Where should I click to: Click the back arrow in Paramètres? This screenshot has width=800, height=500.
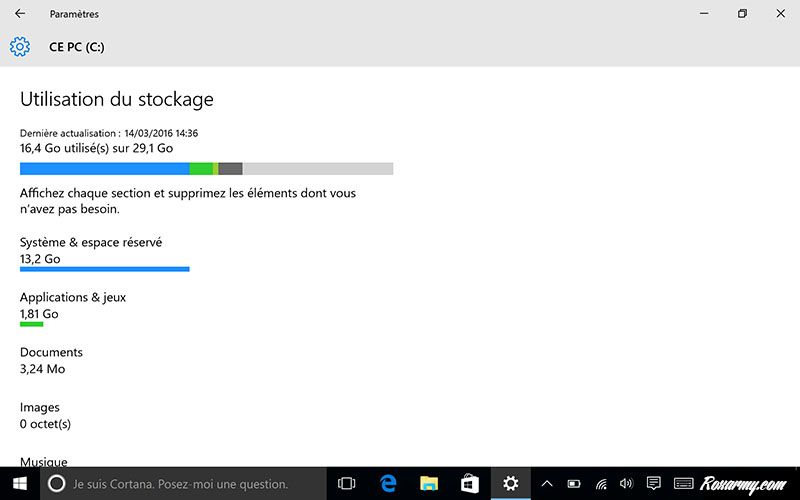pos(20,14)
